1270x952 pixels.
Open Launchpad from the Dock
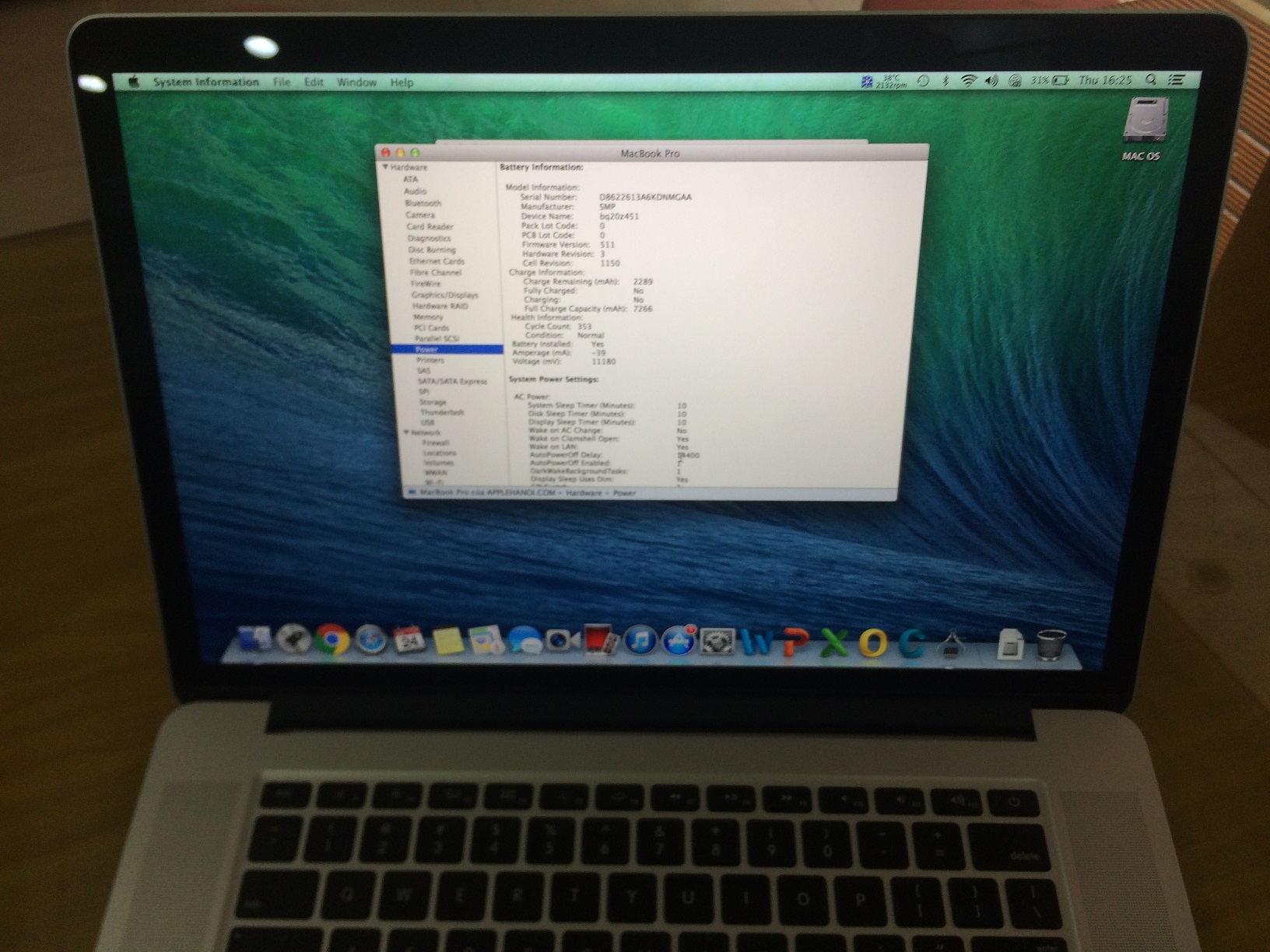point(293,640)
